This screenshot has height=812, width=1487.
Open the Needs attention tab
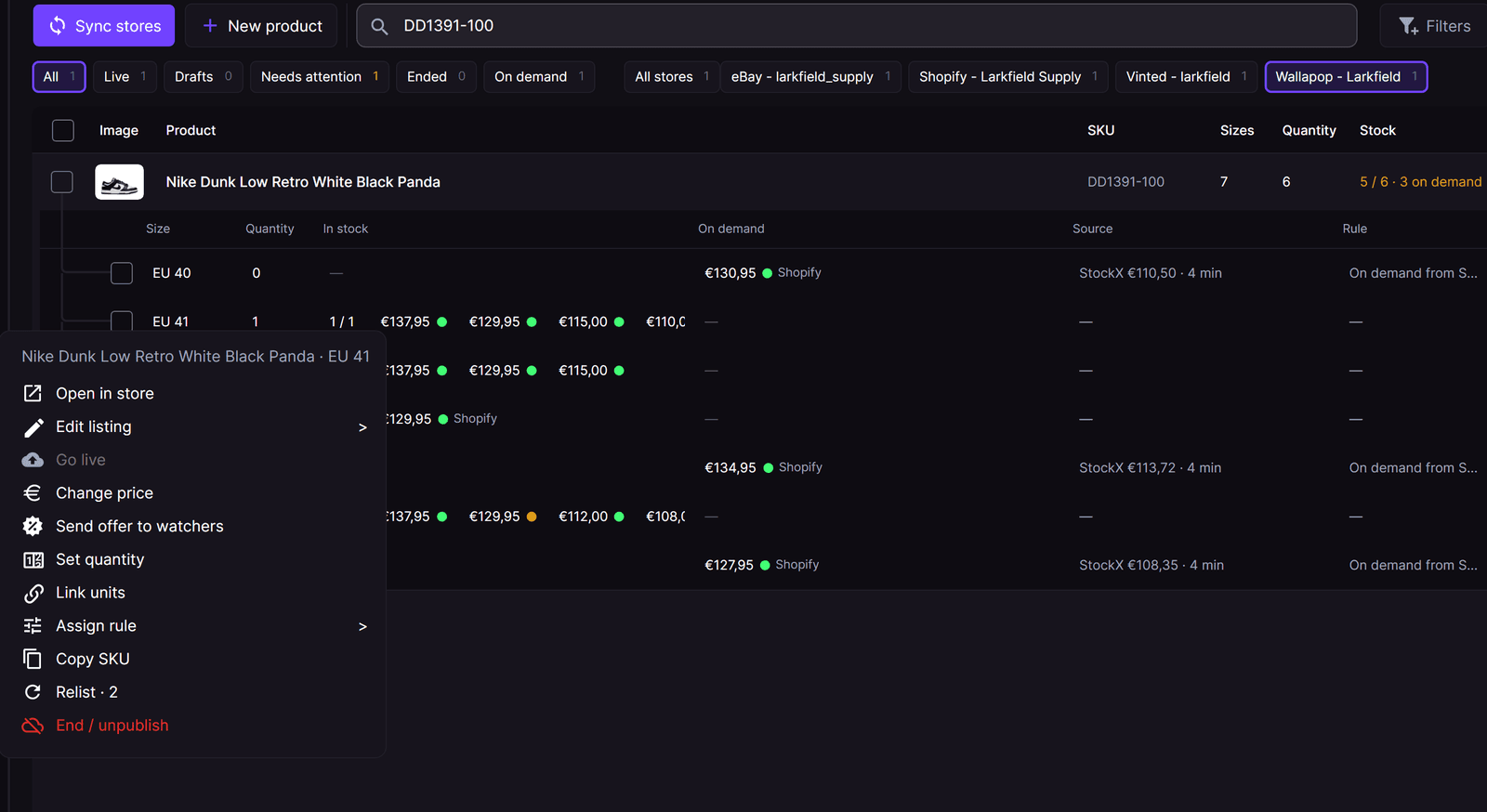[320, 77]
